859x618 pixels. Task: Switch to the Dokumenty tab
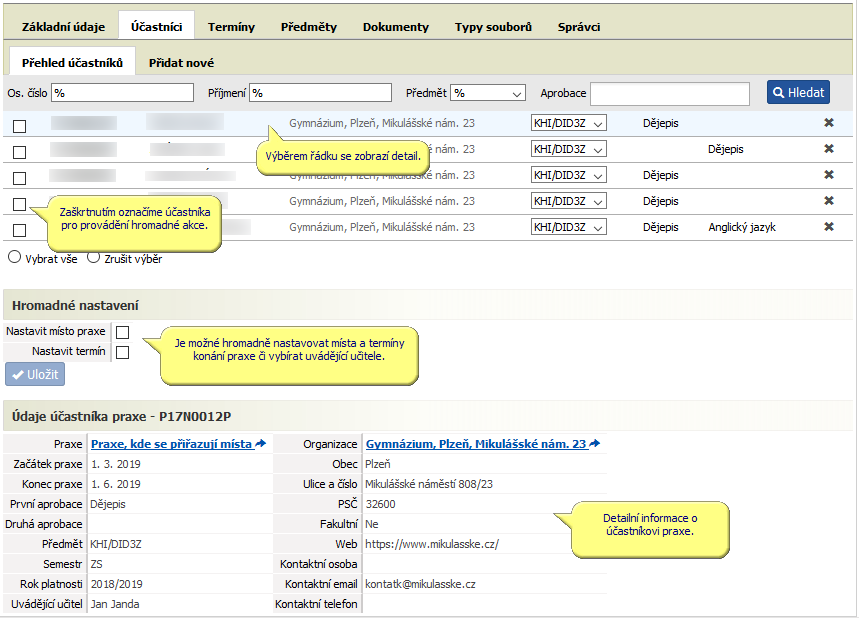tap(396, 27)
